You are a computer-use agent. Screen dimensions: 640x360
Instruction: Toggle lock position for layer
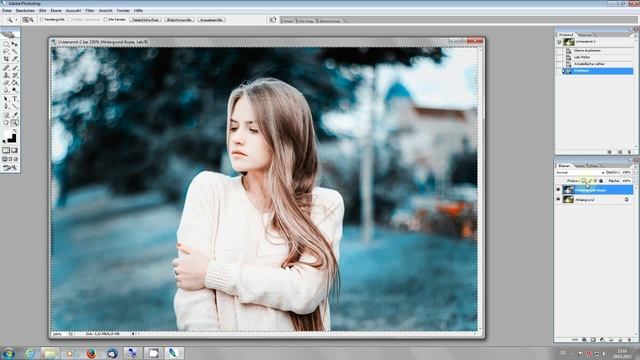click(x=595, y=180)
